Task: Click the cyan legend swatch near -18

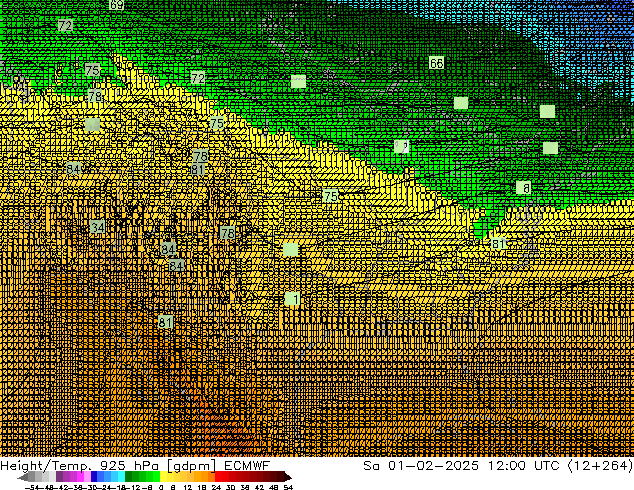Action: (x=121, y=477)
